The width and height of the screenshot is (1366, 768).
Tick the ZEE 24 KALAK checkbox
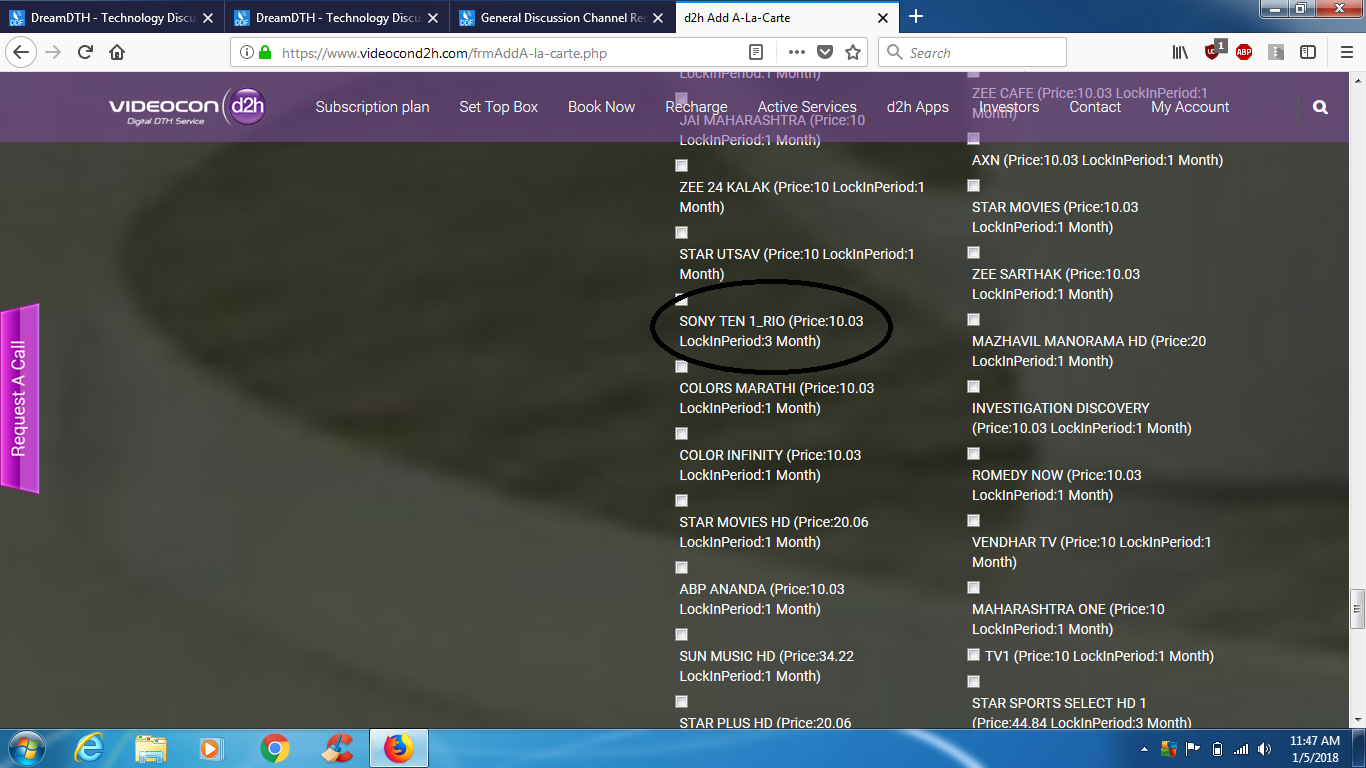tap(681, 166)
